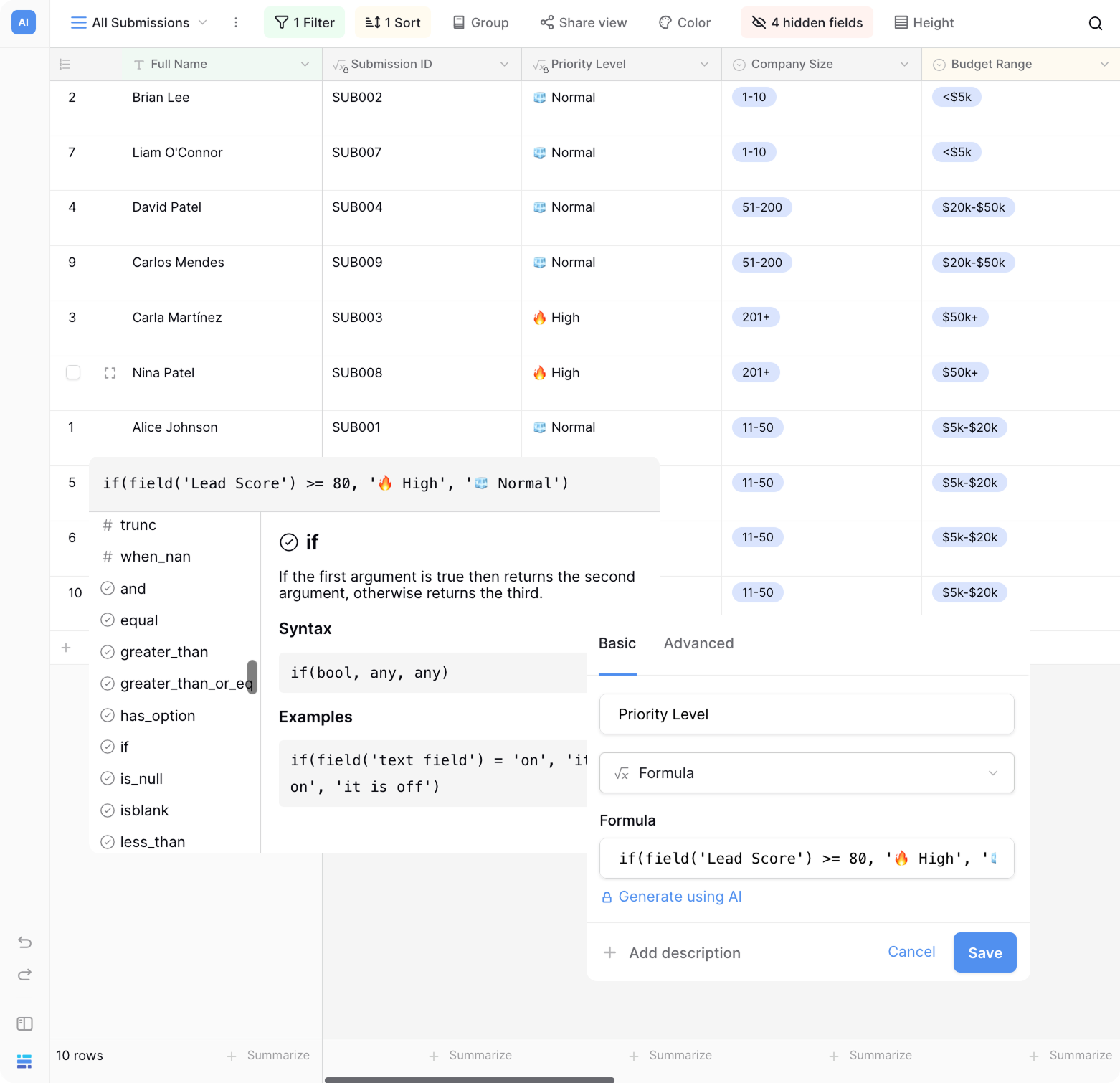
Task: Click the plus icon to add row
Action: (66, 648)
